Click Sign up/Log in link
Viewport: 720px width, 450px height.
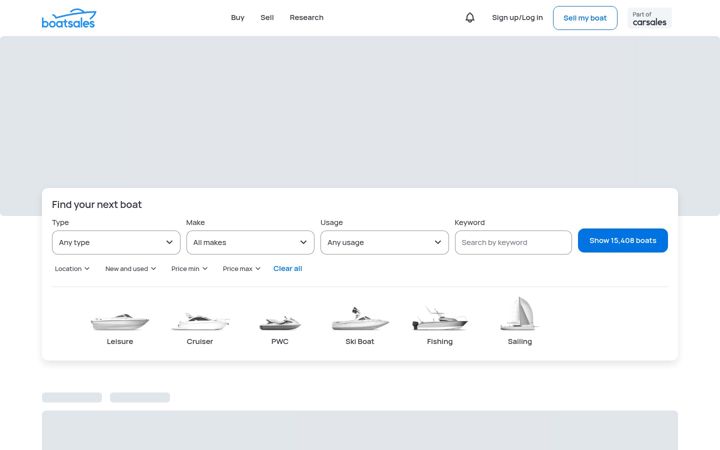[x=517, y=17]
